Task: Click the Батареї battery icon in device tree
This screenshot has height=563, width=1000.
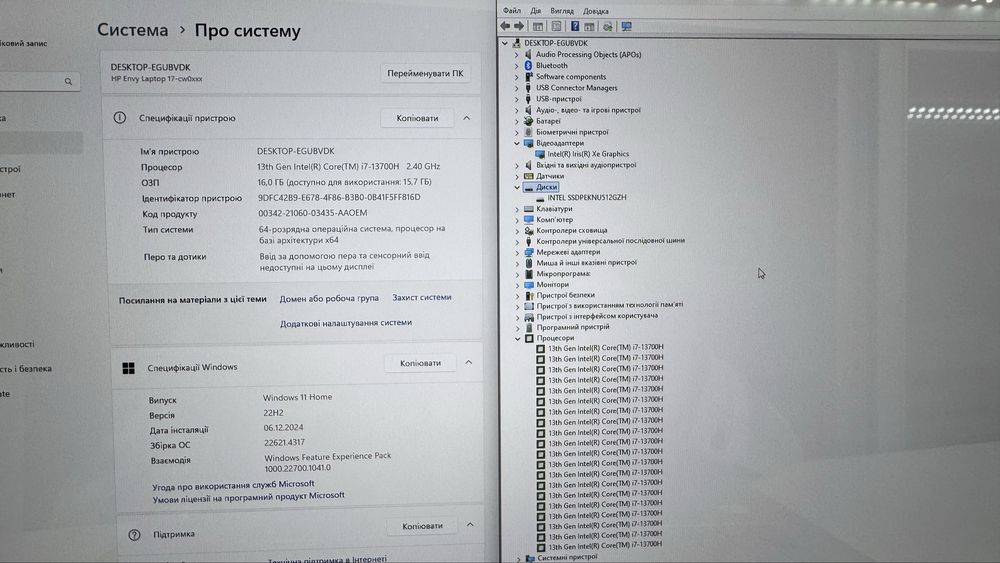Action: [528, 121]
